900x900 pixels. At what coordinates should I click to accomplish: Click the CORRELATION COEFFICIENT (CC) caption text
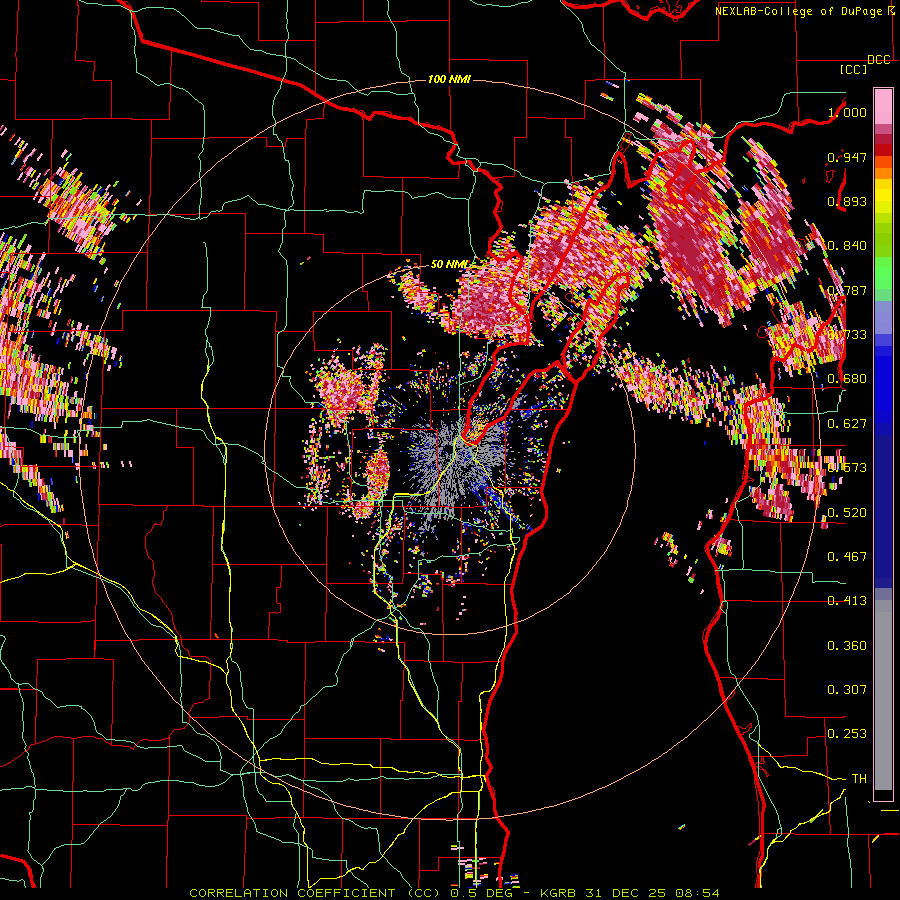(x=315, y=893)
